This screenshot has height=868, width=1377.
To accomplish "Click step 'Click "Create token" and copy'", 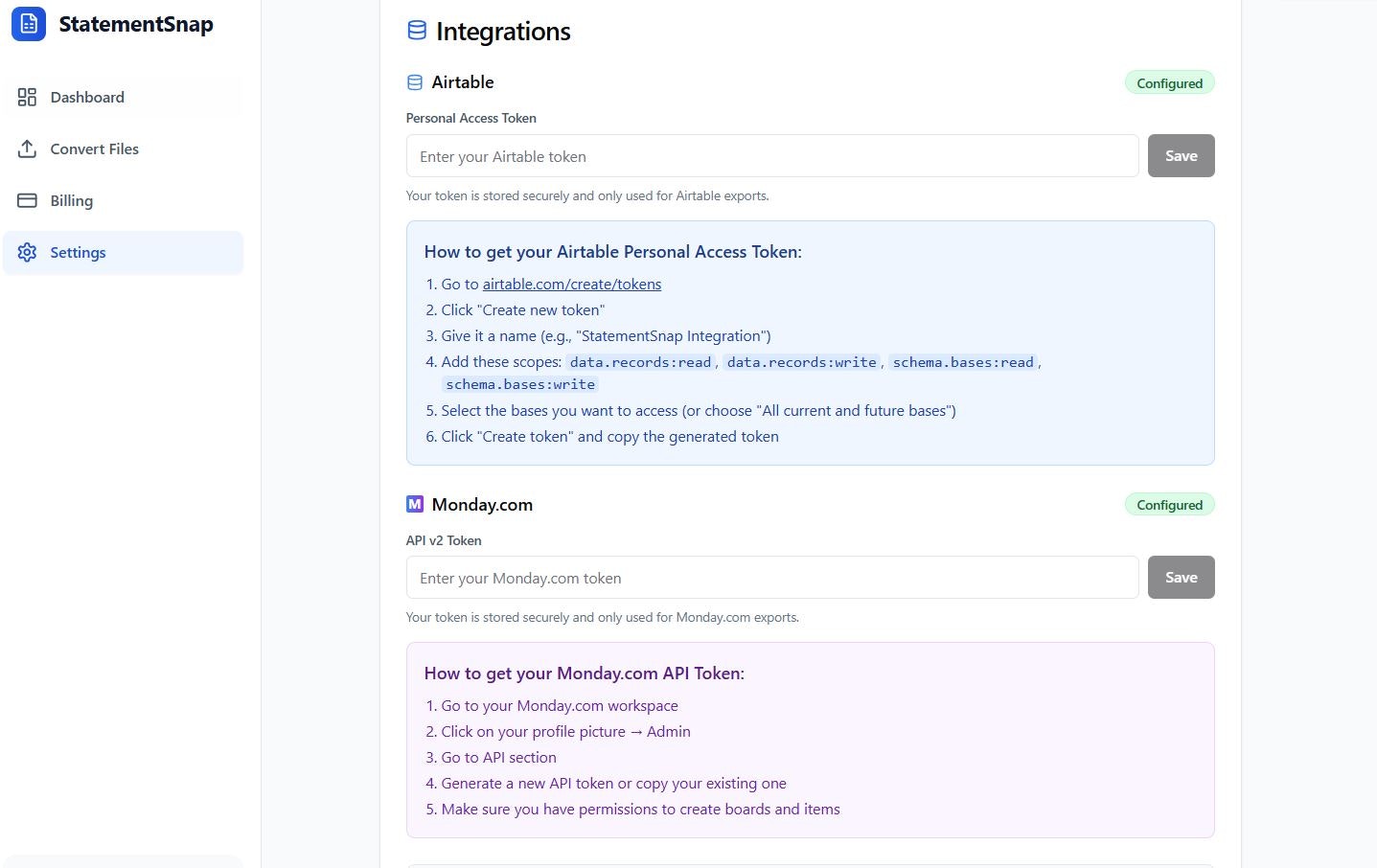I will (609, 437).
